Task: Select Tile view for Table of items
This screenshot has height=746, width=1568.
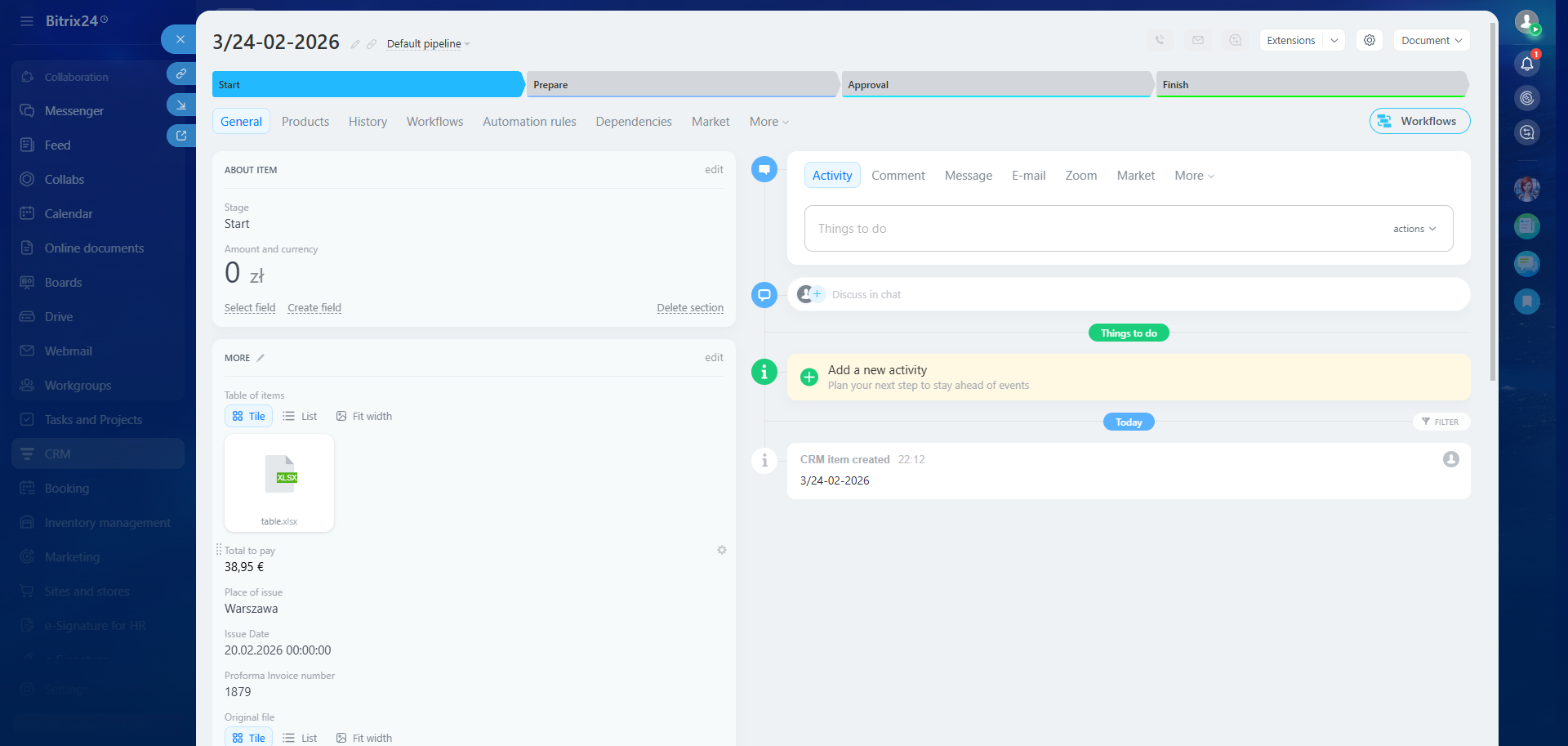Action: click(x=249, y=416)
